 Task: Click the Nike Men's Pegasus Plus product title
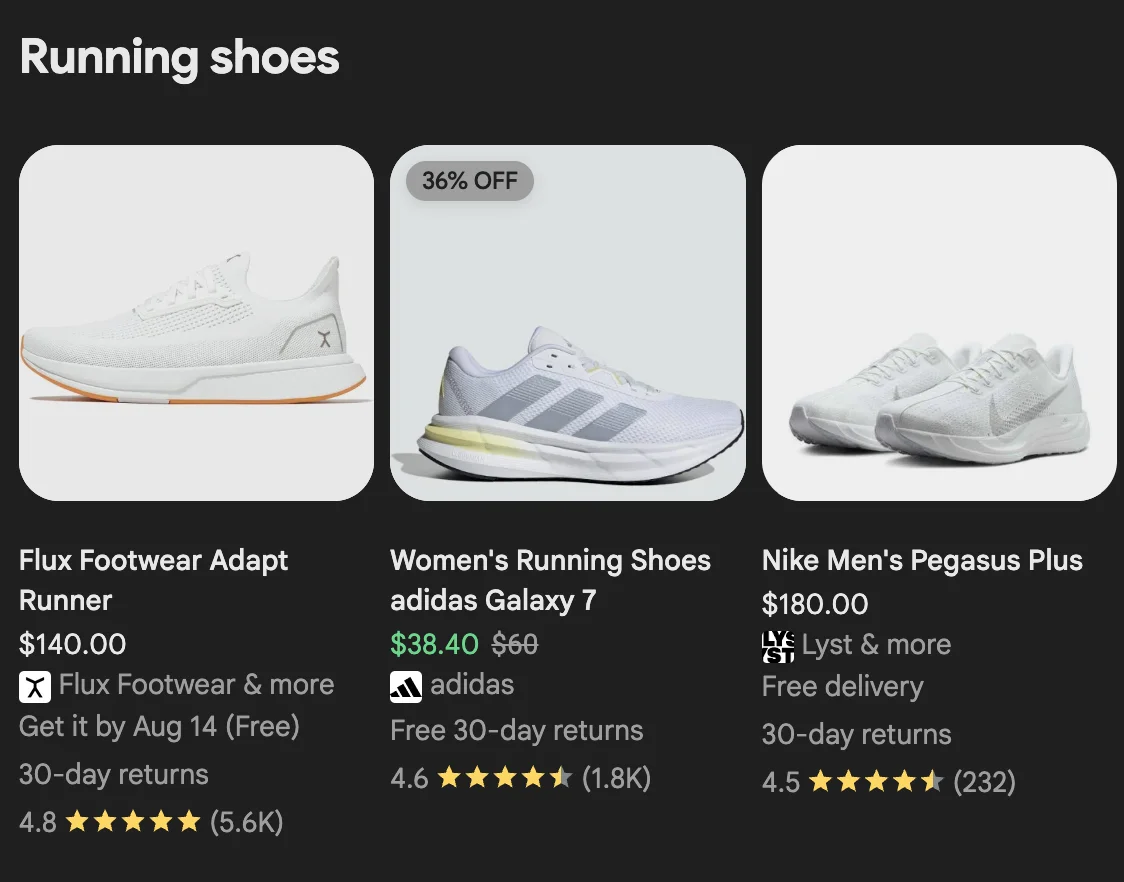(922, 560)
